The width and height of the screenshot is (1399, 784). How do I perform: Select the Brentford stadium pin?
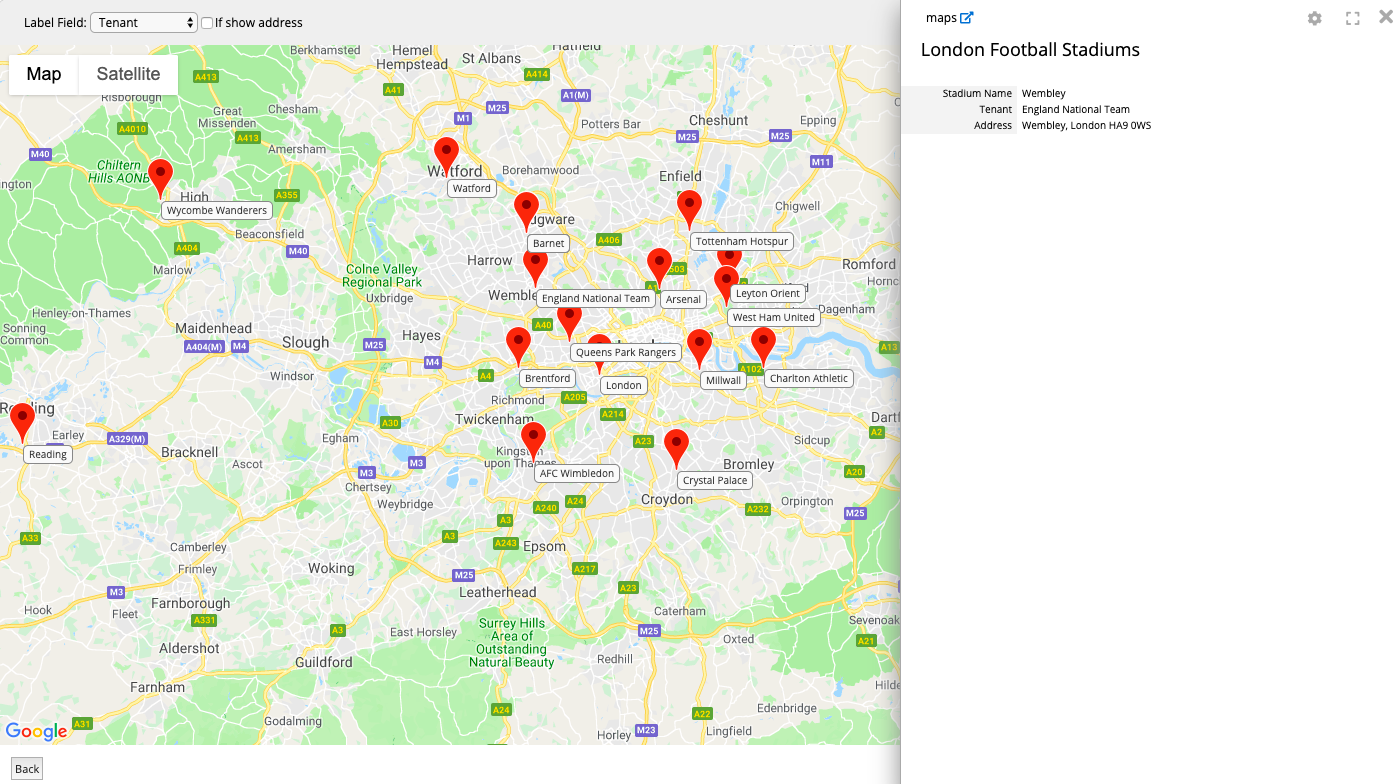[518, 345]
